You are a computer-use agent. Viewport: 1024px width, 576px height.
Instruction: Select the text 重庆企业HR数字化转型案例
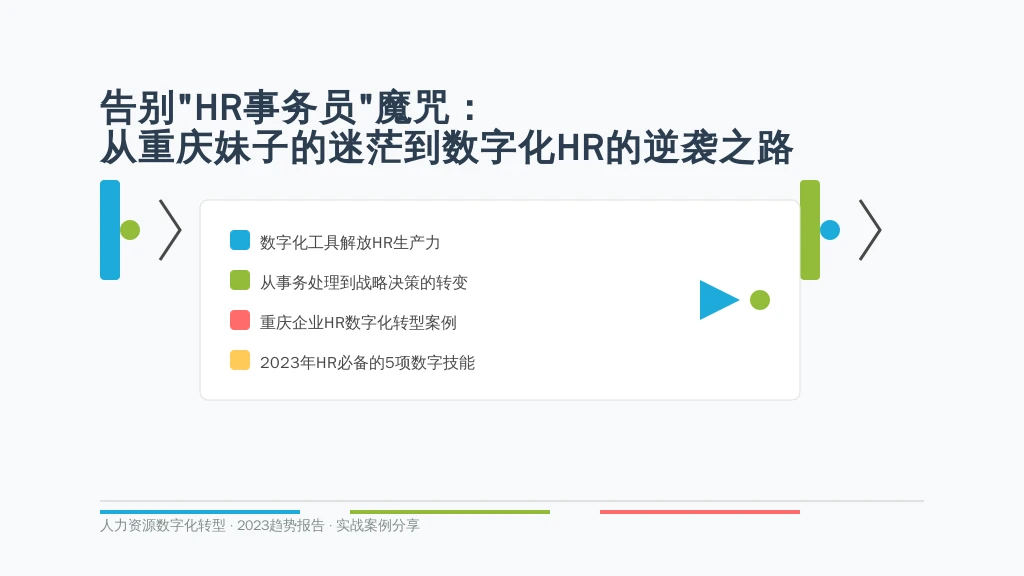(358, 322)
